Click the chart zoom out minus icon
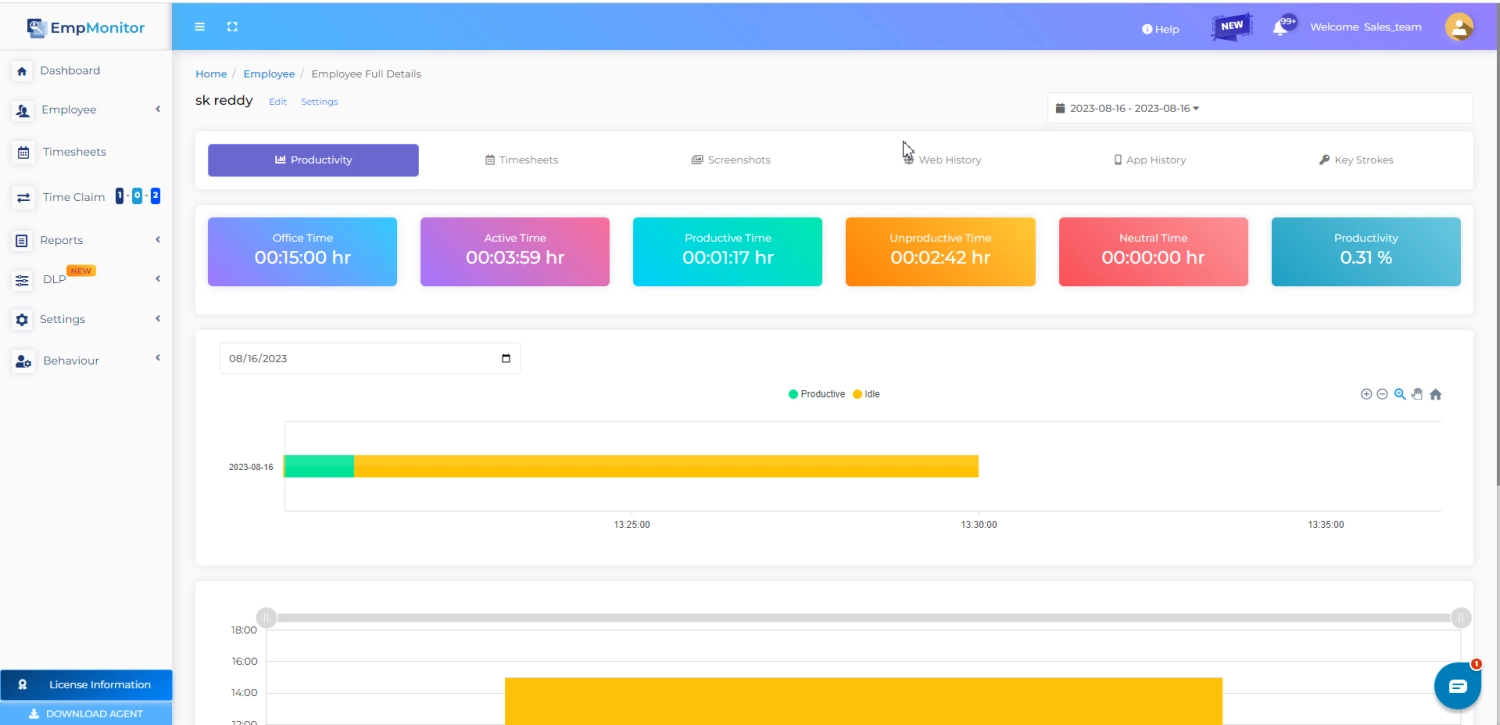Screen dimensions: 1500x725 pyautogui.click(x=1382, y=394)
